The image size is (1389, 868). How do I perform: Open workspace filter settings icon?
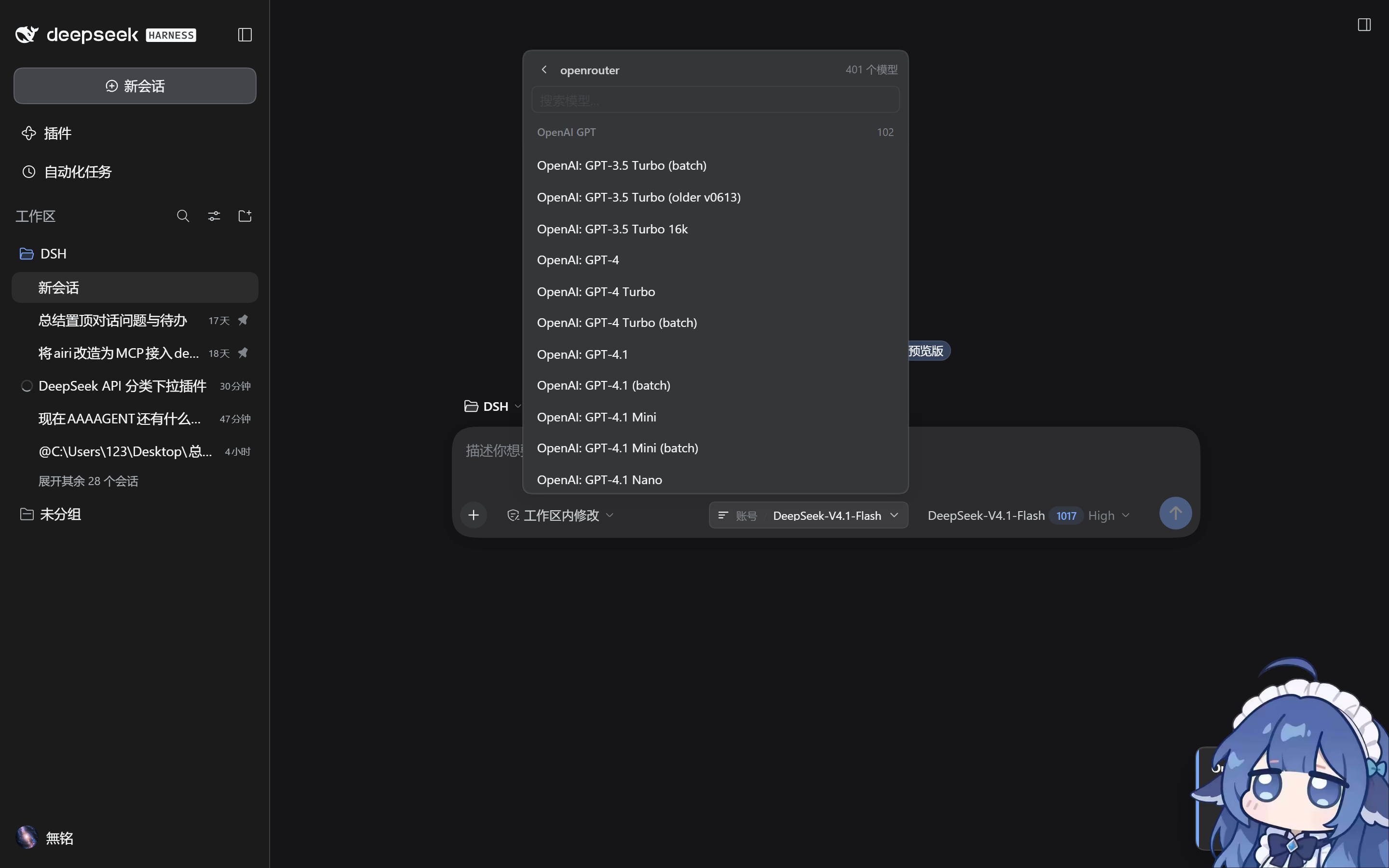(214, 216)
